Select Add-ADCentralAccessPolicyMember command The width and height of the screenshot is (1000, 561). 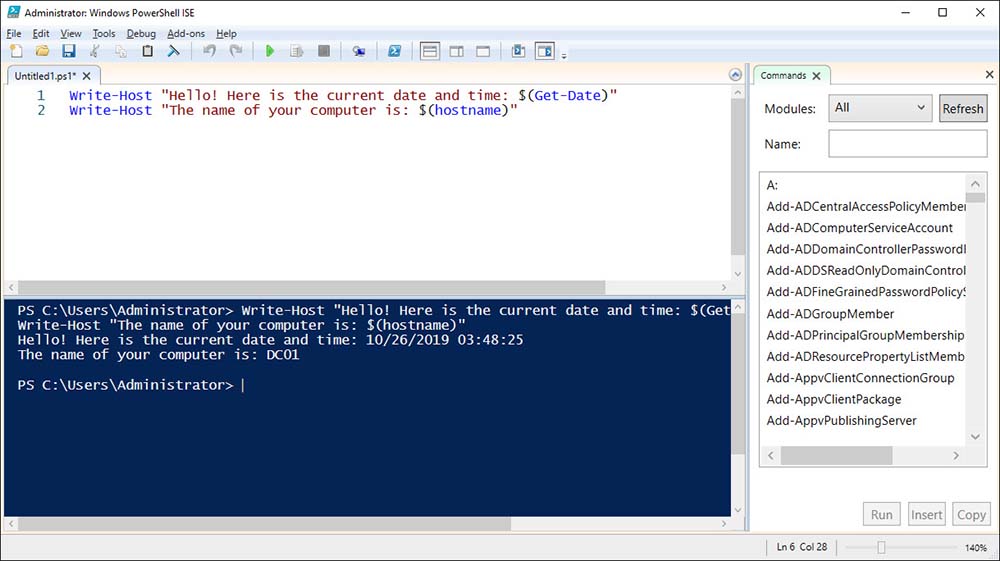[865, 207]
